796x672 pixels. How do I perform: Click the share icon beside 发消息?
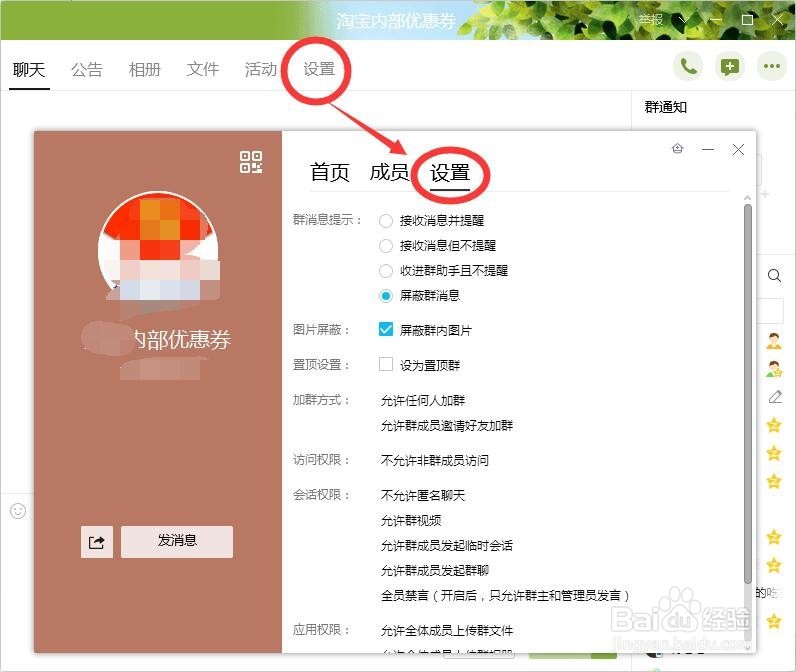click(x=96, y=542)
